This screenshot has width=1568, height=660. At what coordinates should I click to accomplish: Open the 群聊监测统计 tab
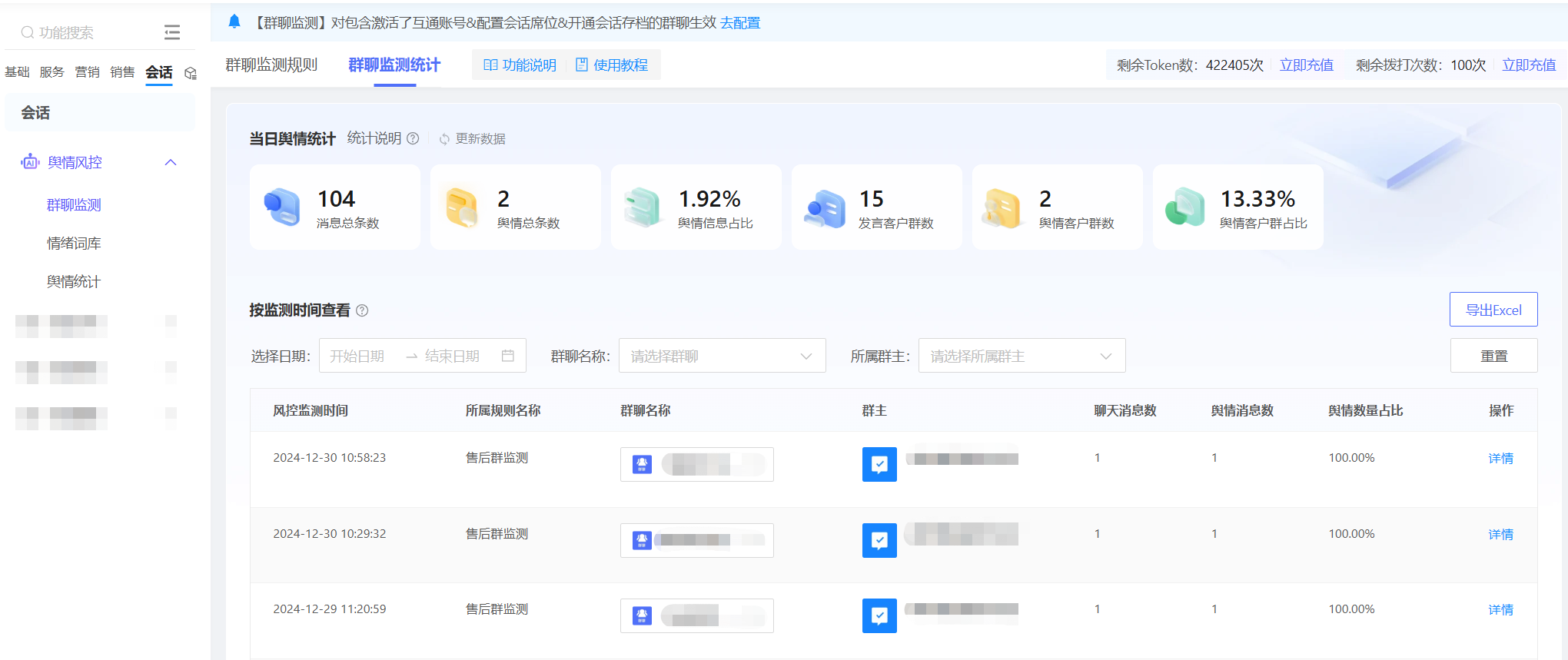coord(394,65)
